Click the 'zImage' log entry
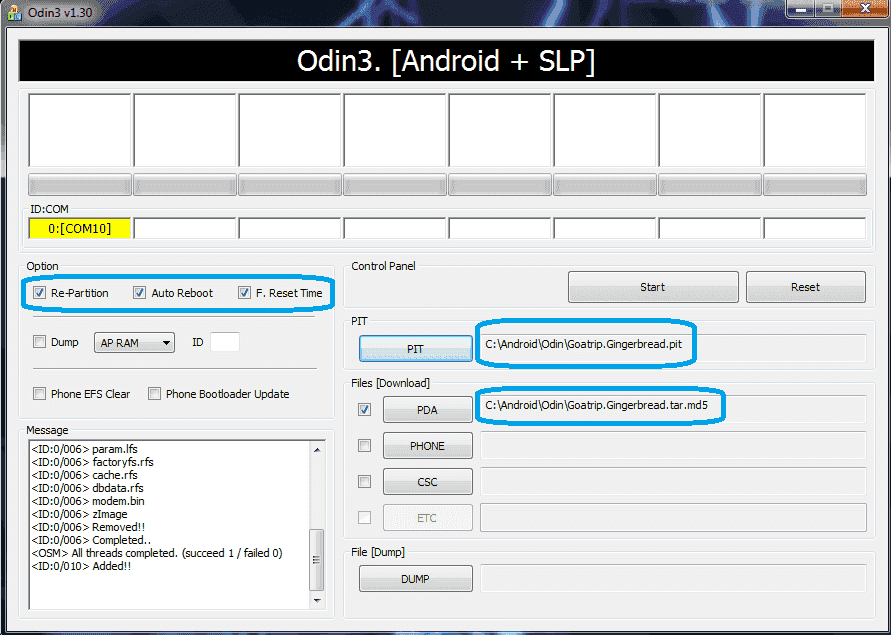This screenshot has height=635, width=891. point(80,514)
